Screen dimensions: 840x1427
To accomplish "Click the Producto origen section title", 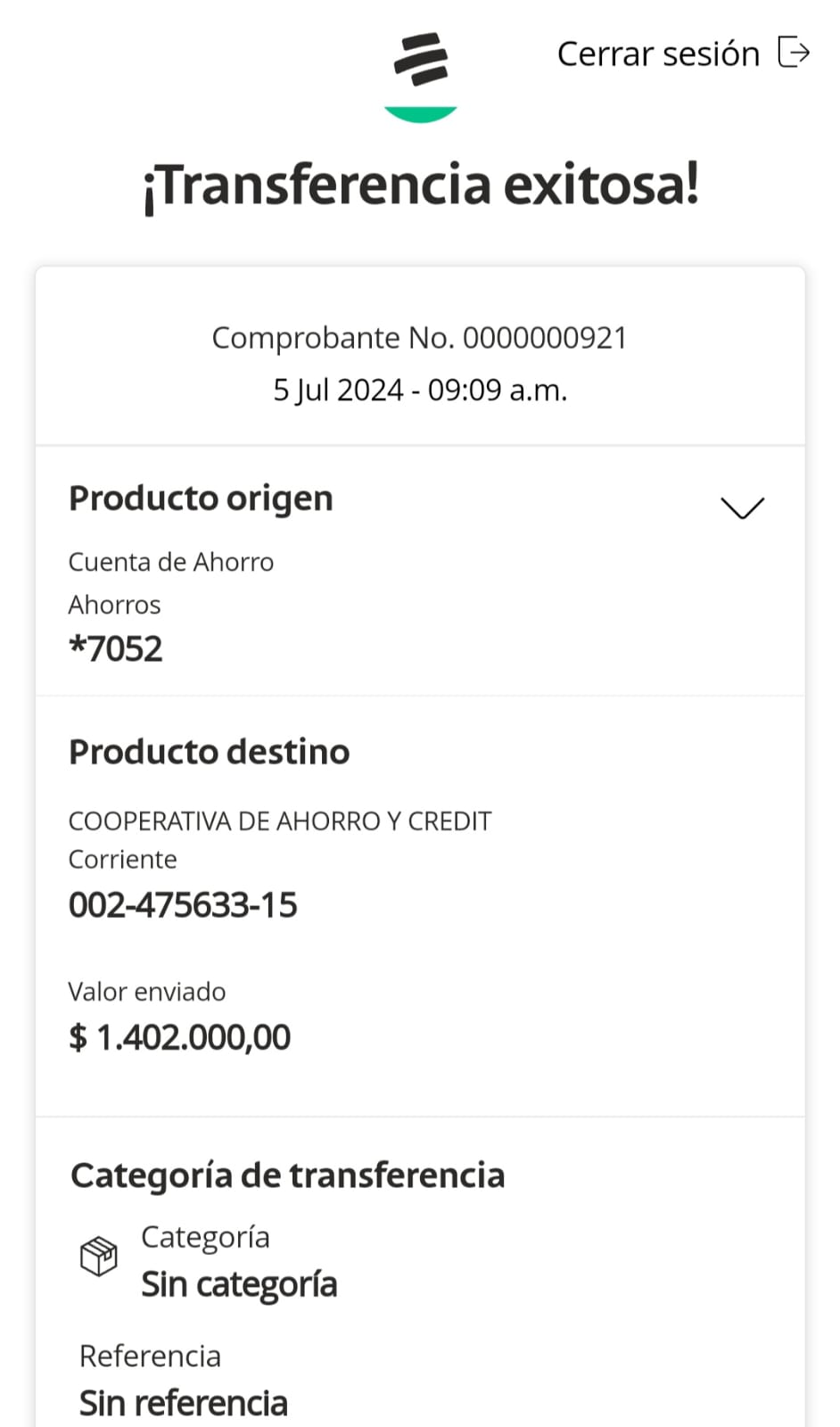I will pos(201,499).
